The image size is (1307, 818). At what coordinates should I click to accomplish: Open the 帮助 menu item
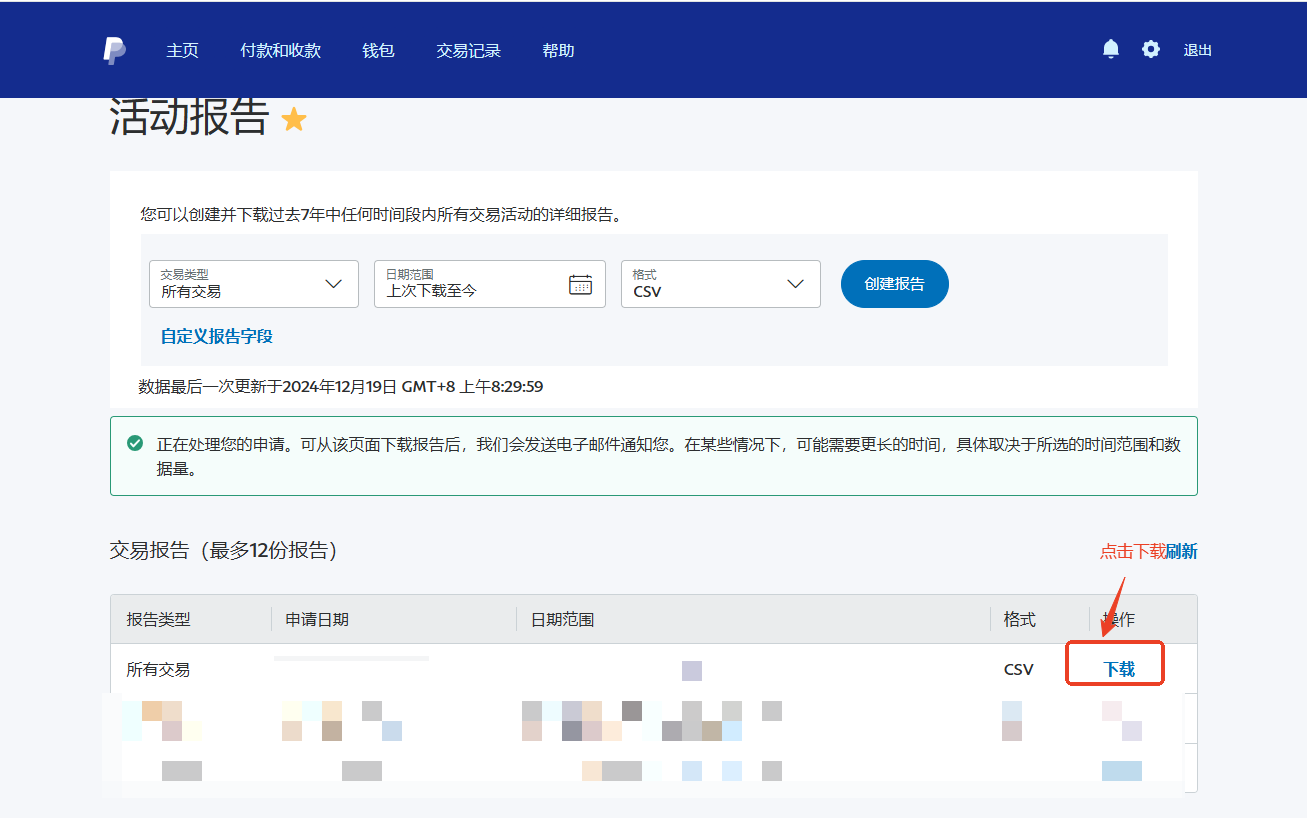pyautogui.click(x=558, y=50)
